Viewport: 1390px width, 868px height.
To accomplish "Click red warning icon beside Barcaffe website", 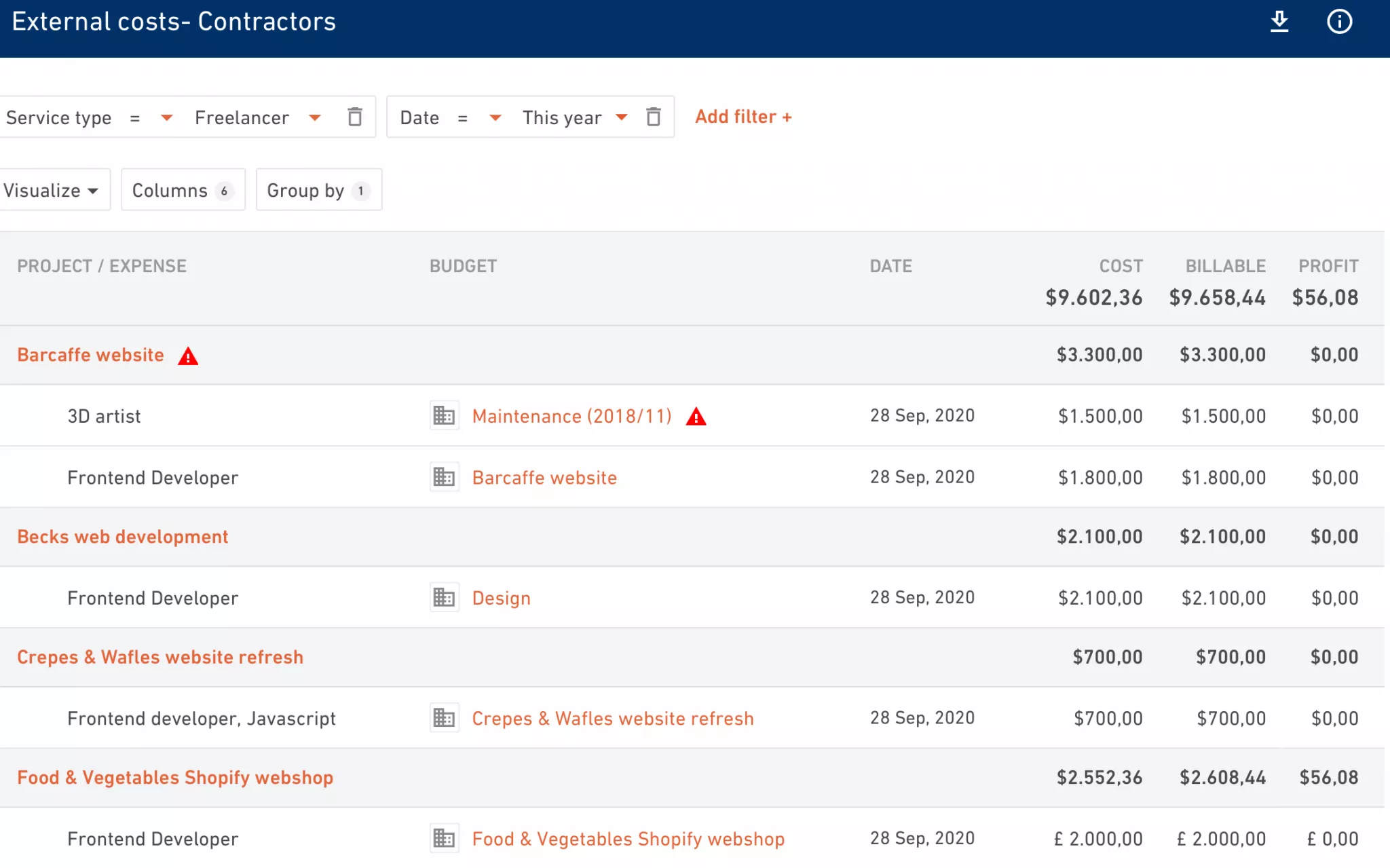I will coord(188,356).
